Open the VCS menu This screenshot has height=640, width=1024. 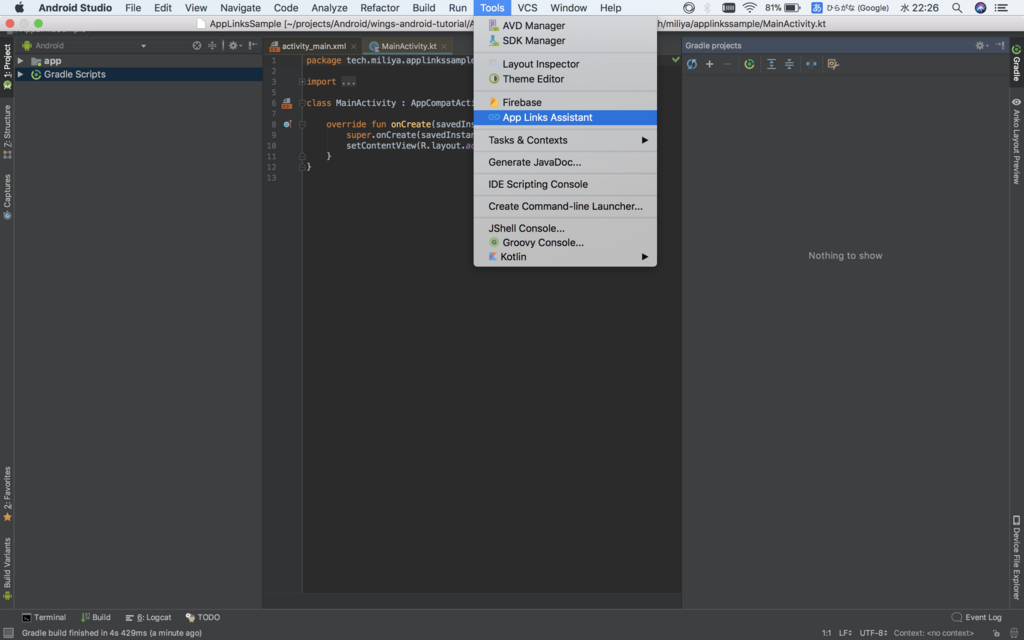527,8
